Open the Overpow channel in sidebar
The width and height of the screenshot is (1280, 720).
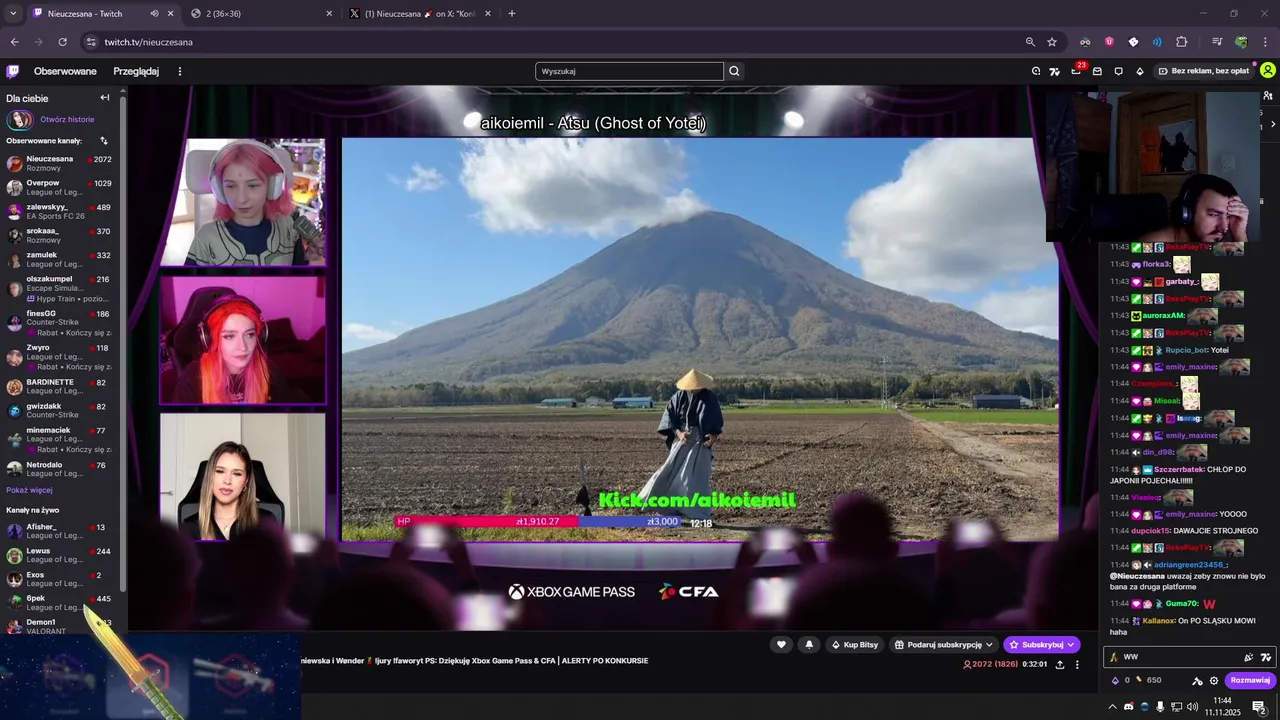pos(60,187)
